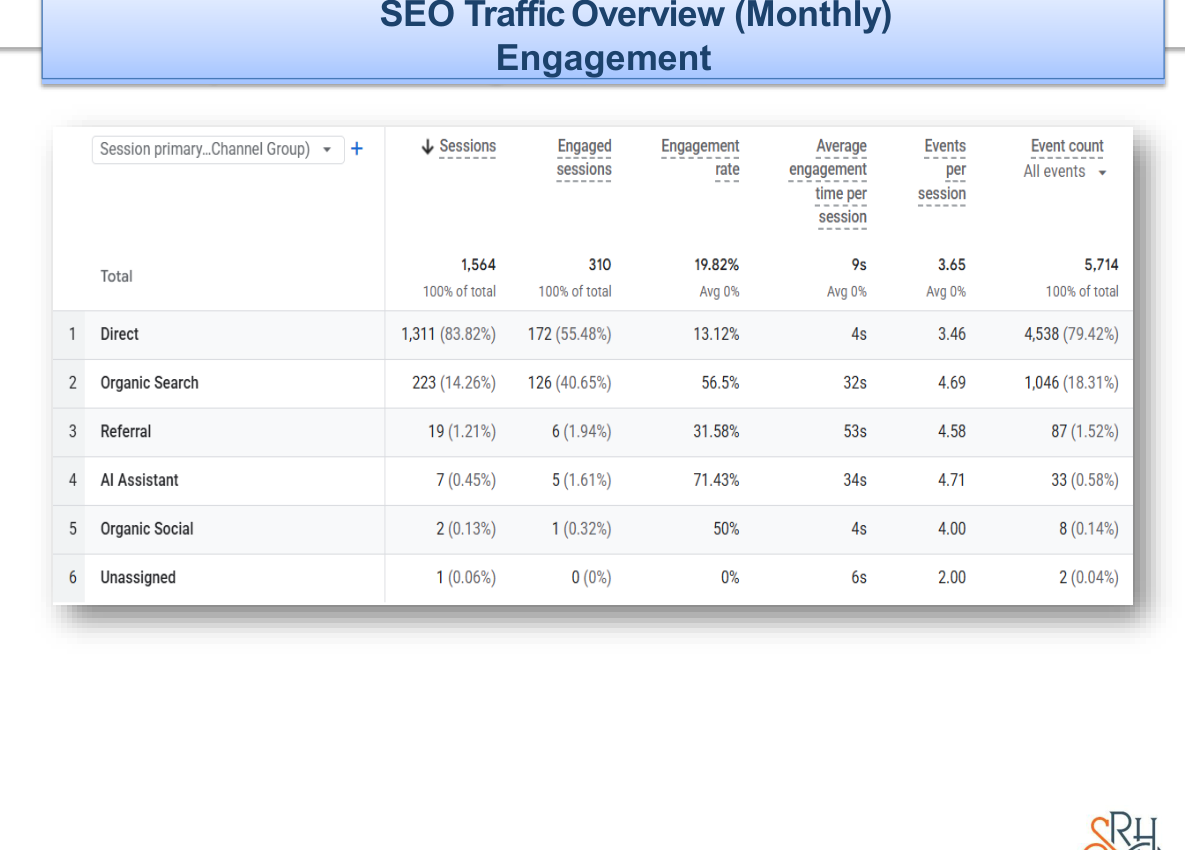Click Direct events per session 3.46
Viewport: 1185px width, 850px height.
(951, 334)
